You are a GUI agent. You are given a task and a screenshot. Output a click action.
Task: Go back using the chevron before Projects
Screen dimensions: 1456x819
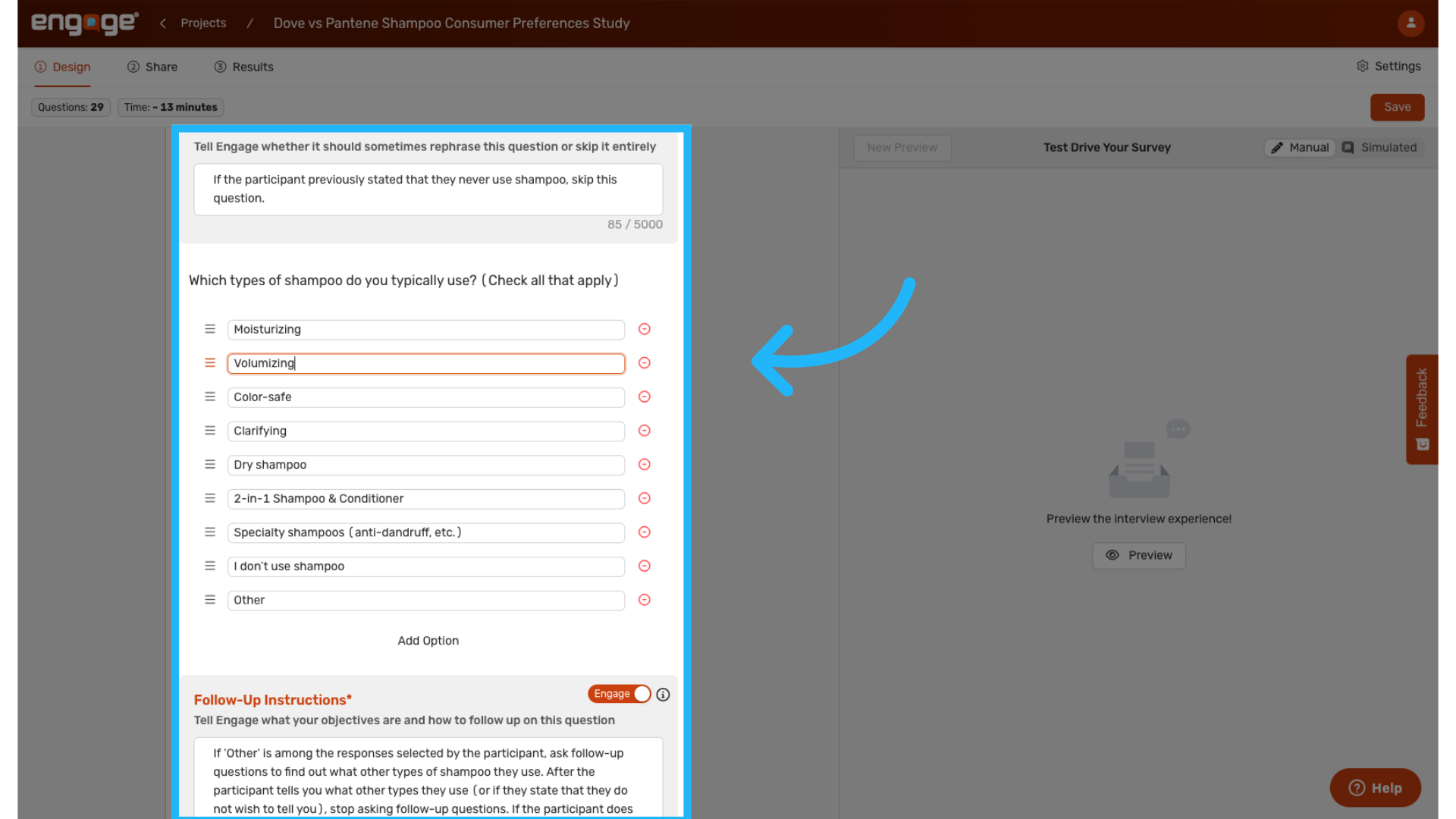click(163, 24)
